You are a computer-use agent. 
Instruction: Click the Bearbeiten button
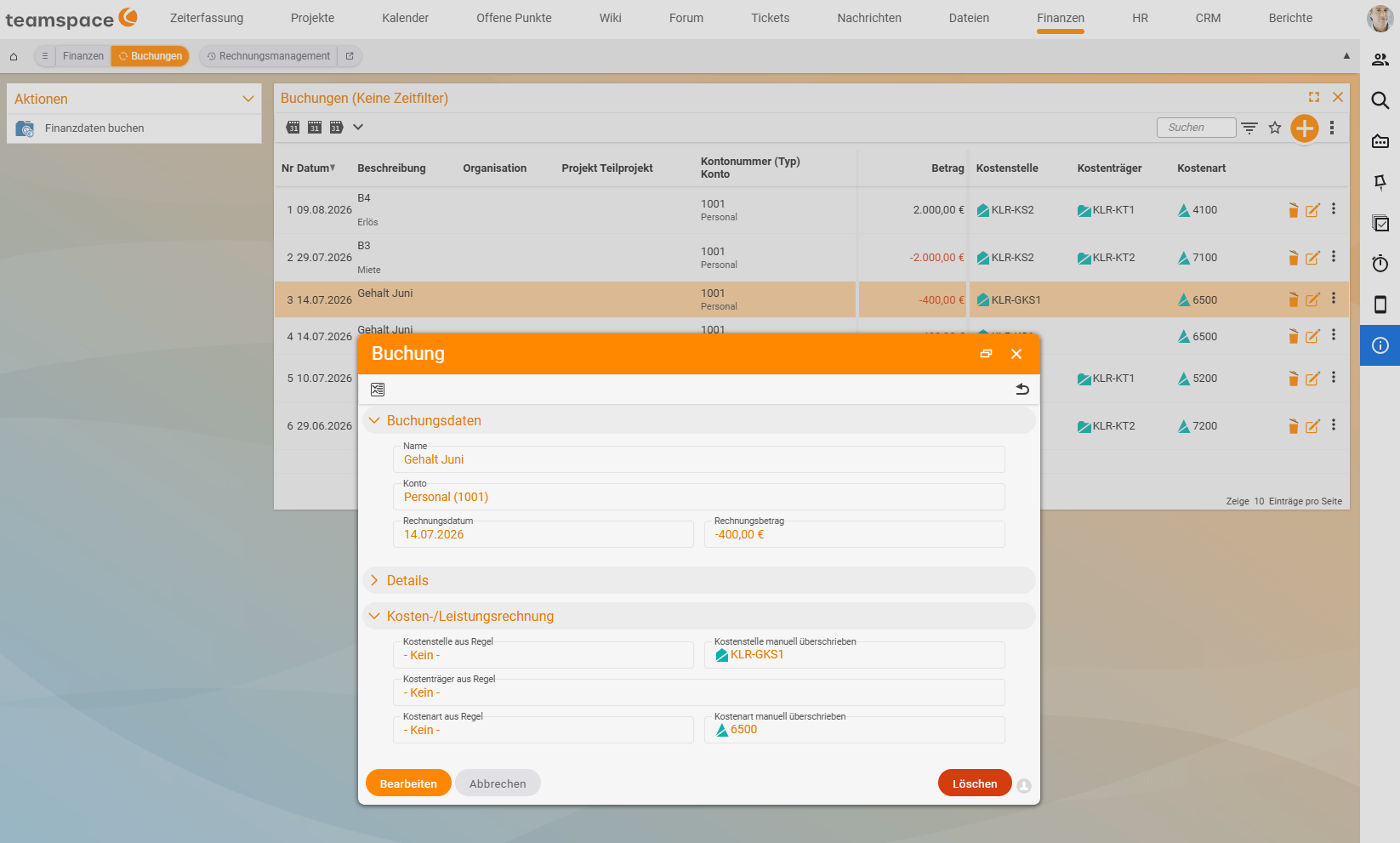[408, 783]
